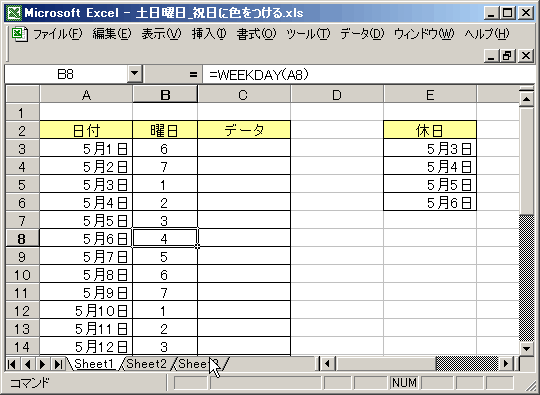The width and height of the screenshot is (540, 395).
Task: Open the 書式(O) menu
Action: click(x=257, y=34)
